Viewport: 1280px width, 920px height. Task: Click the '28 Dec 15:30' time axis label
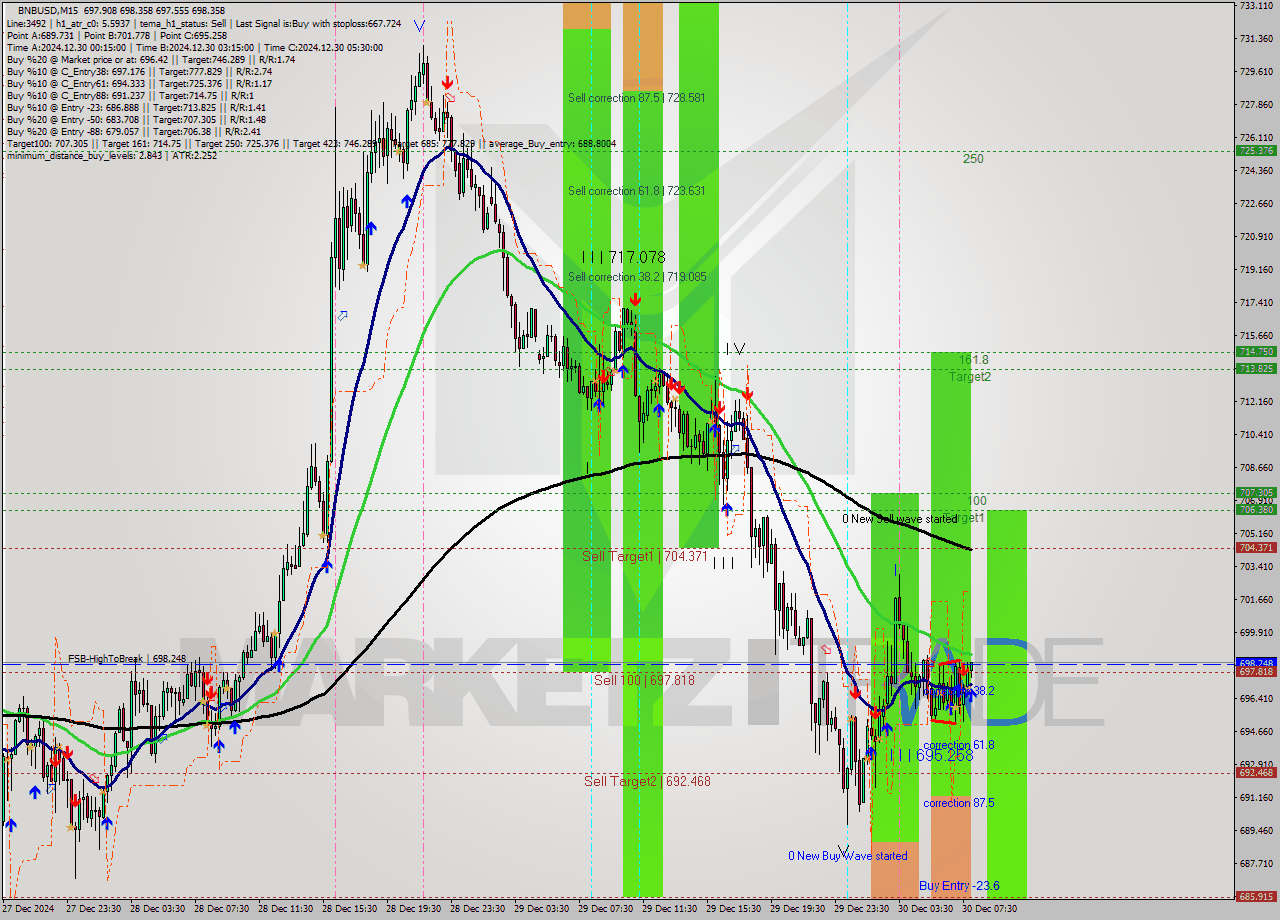coord(349,910)
